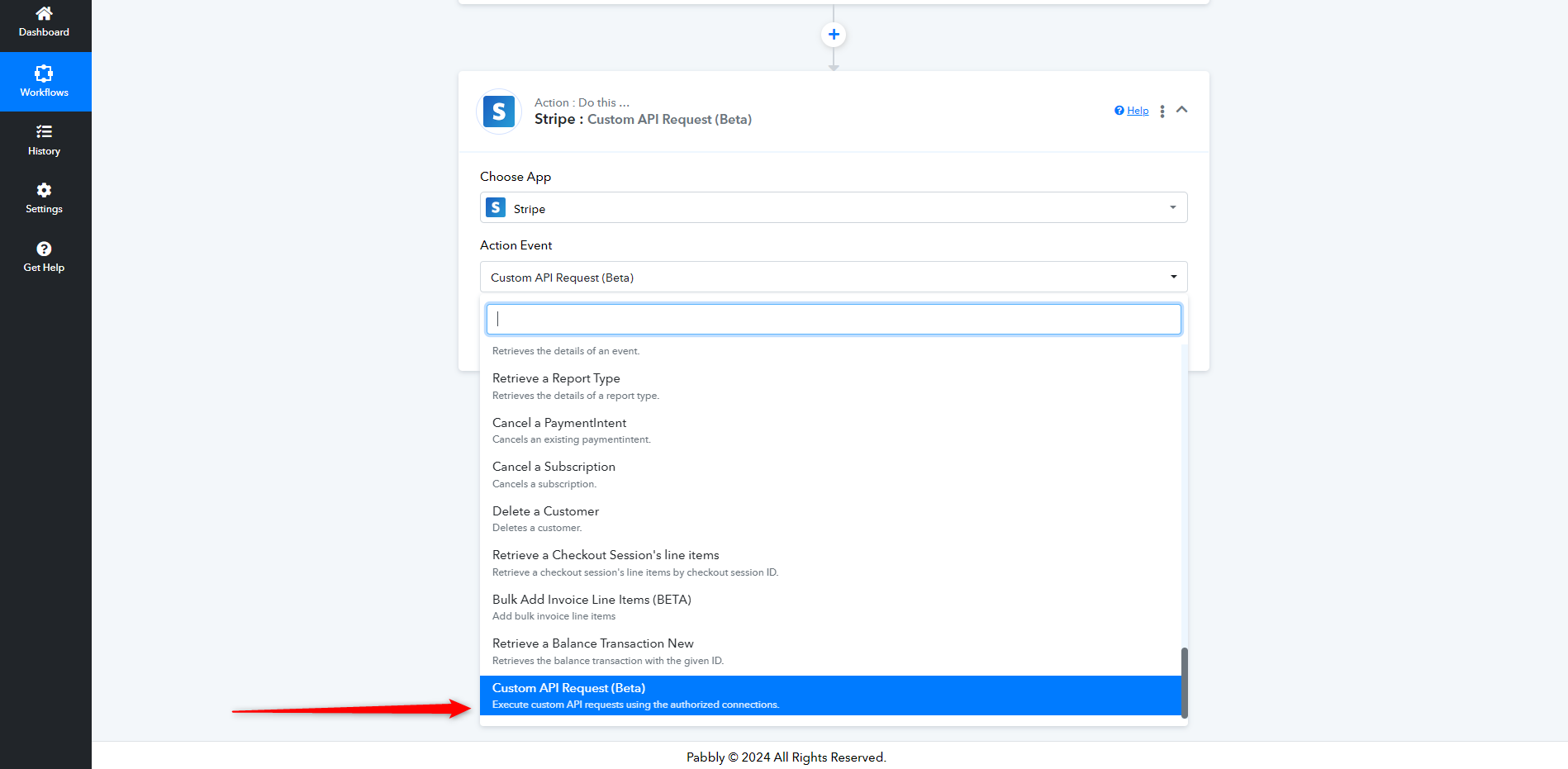1568x769 pixels.
Task: Click the plus add-step button
Action: click(x=834, y=35)
